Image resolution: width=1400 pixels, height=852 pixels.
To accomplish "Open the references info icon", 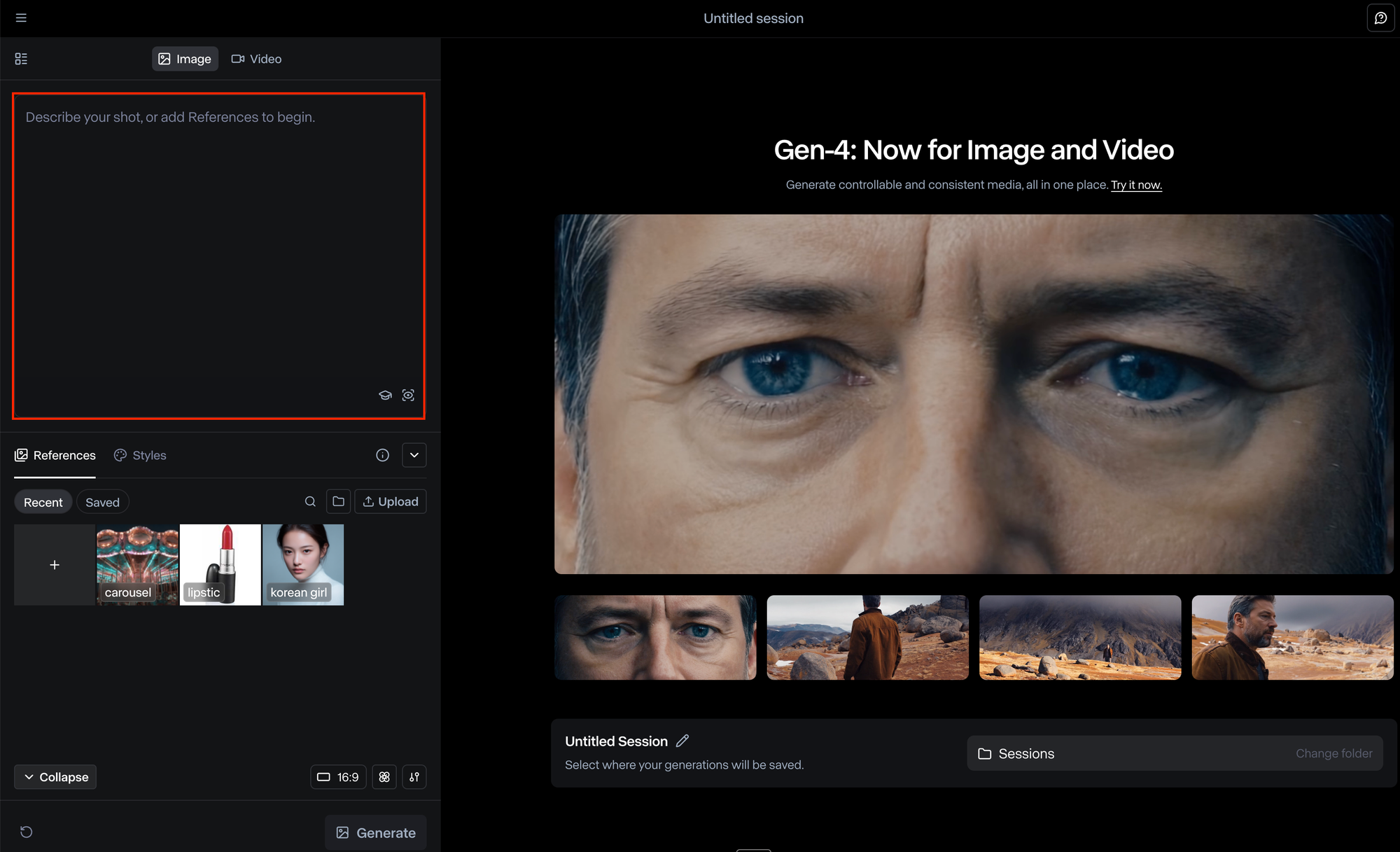I will click(x=382, y=455).
